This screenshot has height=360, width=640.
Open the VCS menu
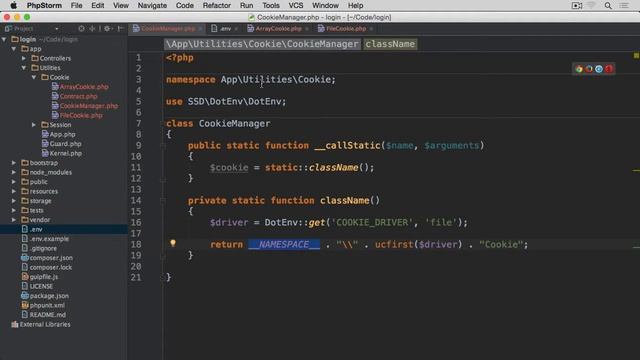point(296,5)
